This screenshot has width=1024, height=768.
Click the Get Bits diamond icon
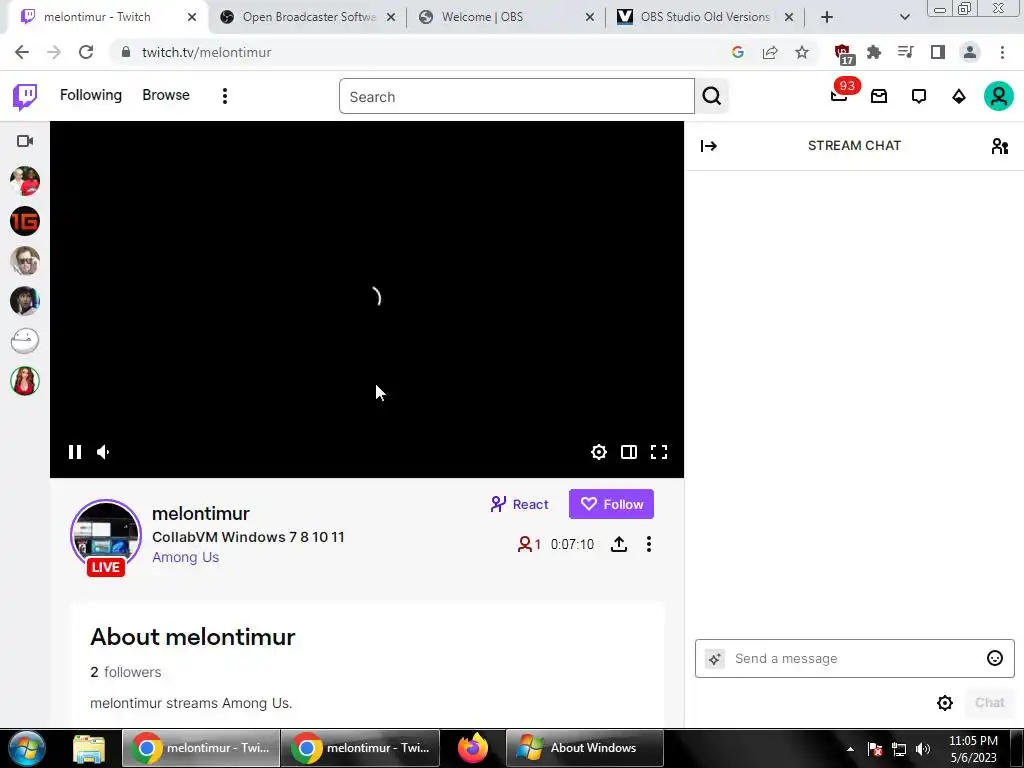959,97
